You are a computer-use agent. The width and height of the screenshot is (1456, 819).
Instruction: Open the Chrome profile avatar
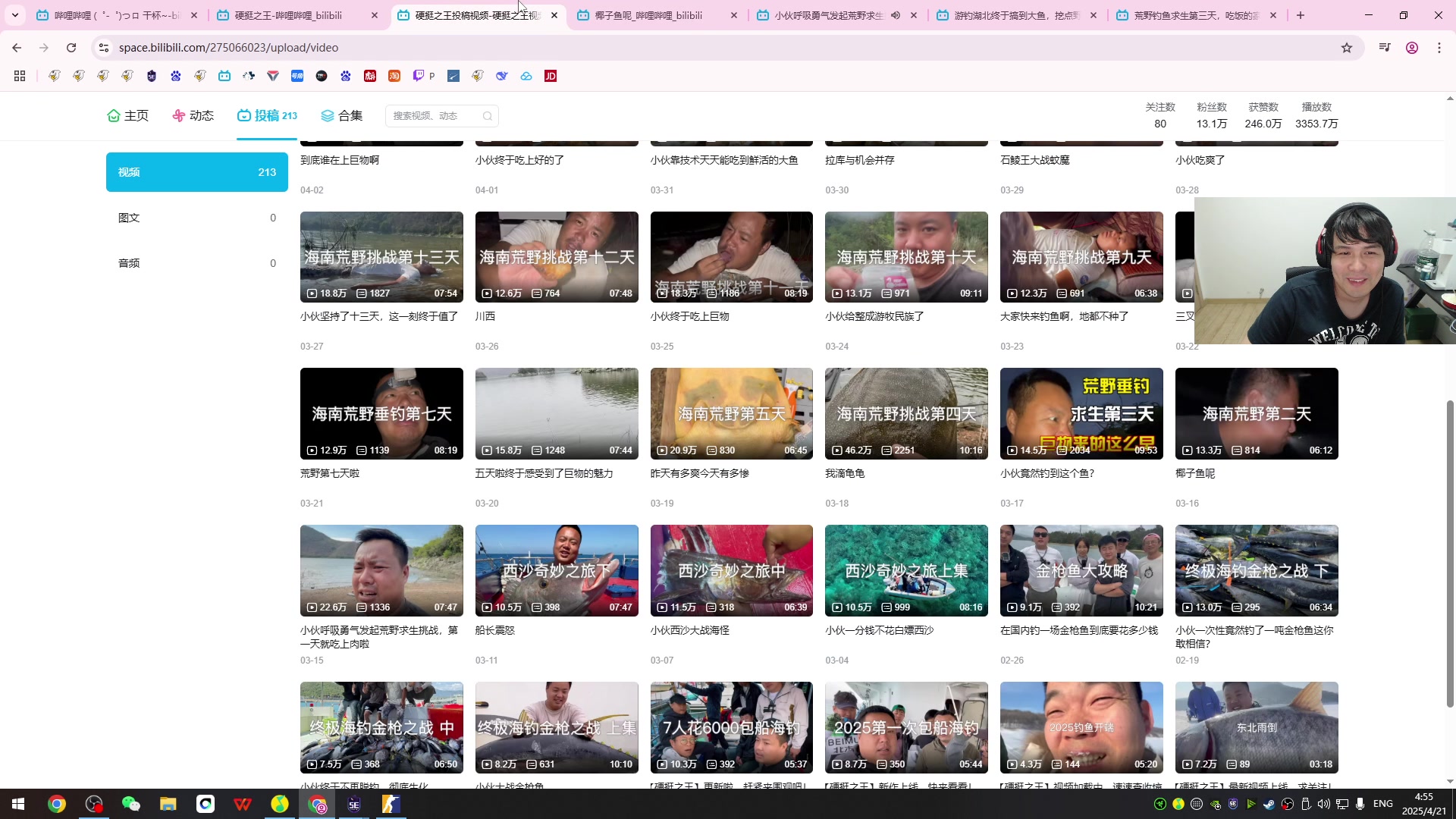coord(1412,48)
